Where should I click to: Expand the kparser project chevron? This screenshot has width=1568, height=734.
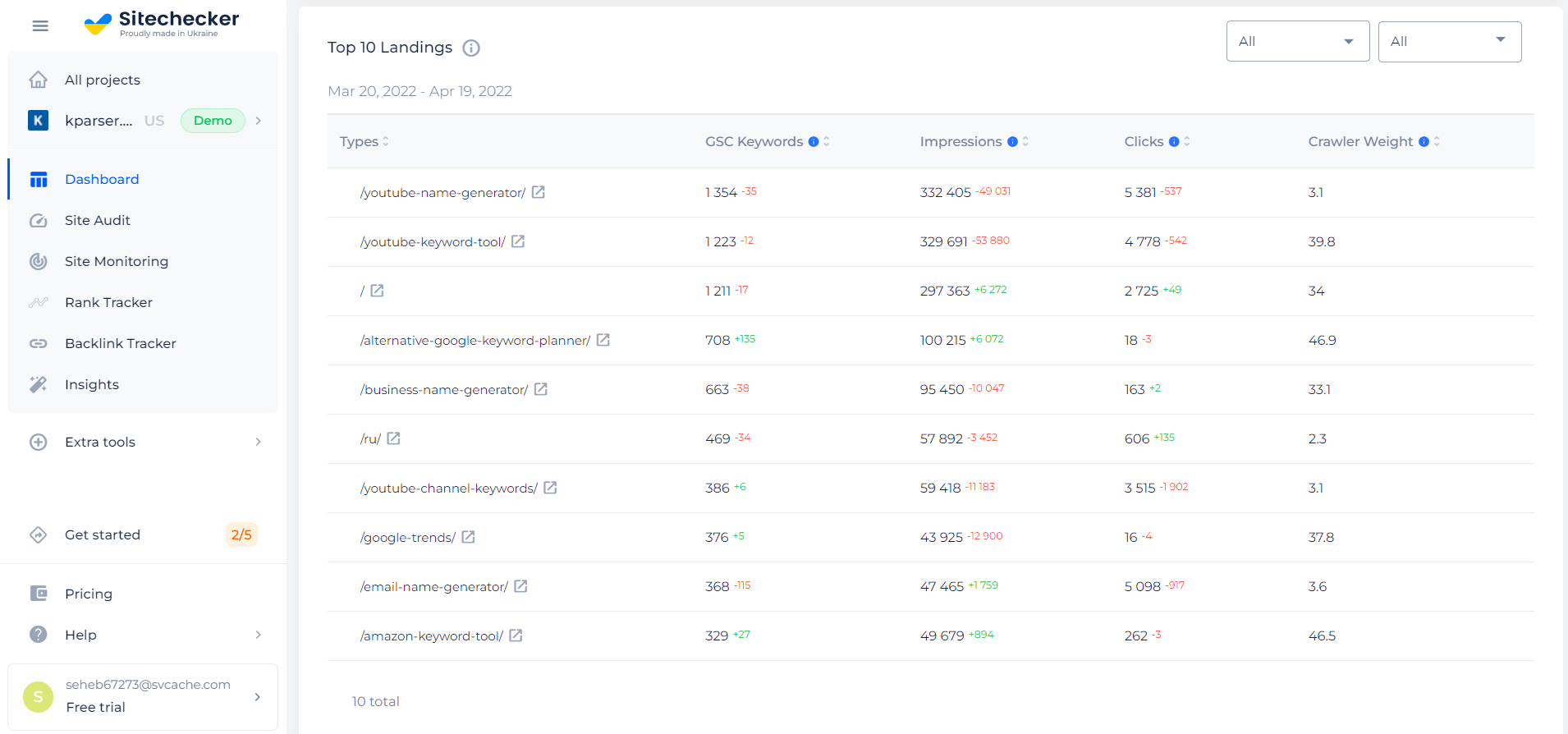click(x=259, y=121)
